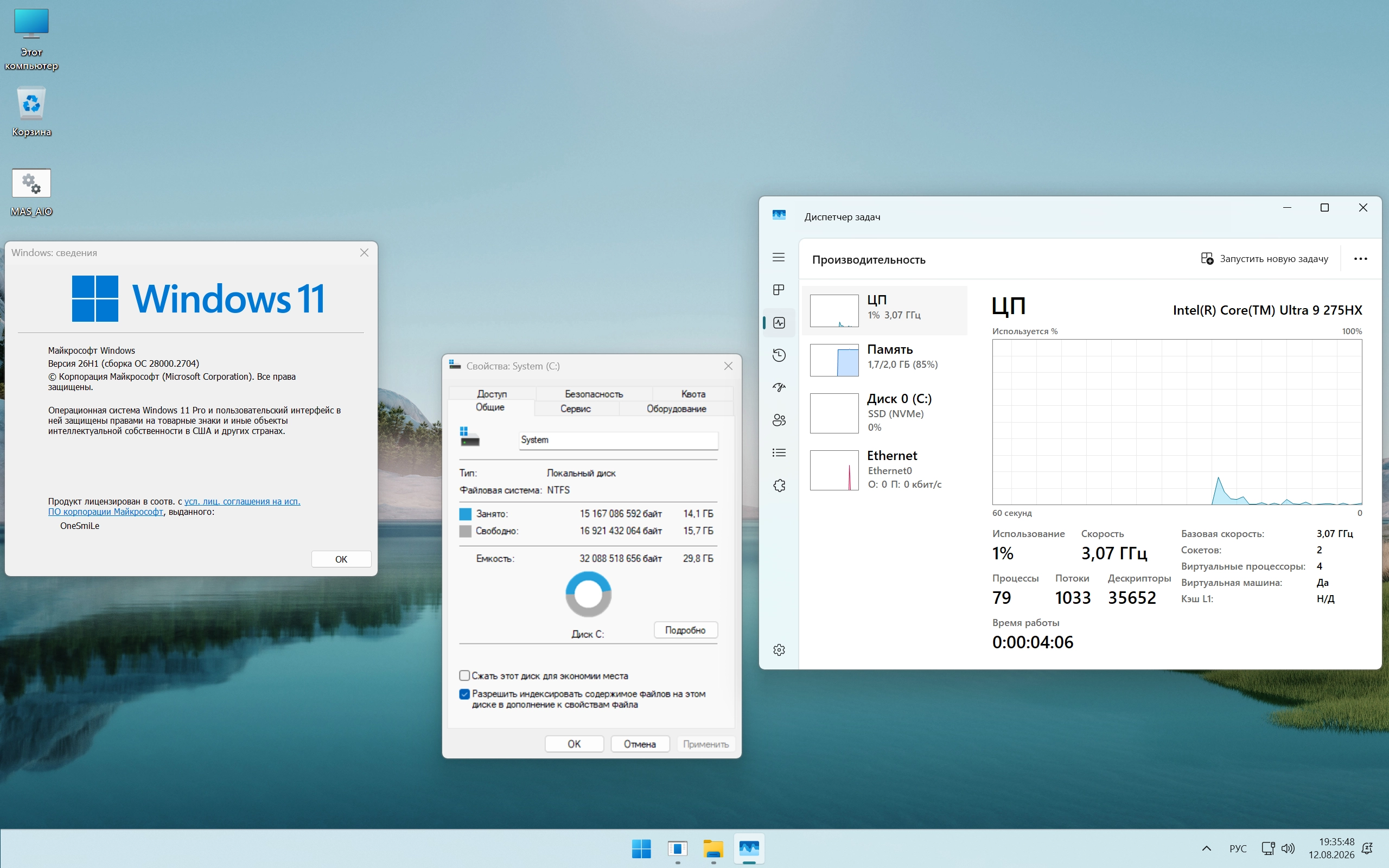Open File Explorer from the taskbar
This screenshot has width=1389, height=868.
pyautogui.click(x=713, y=848)
